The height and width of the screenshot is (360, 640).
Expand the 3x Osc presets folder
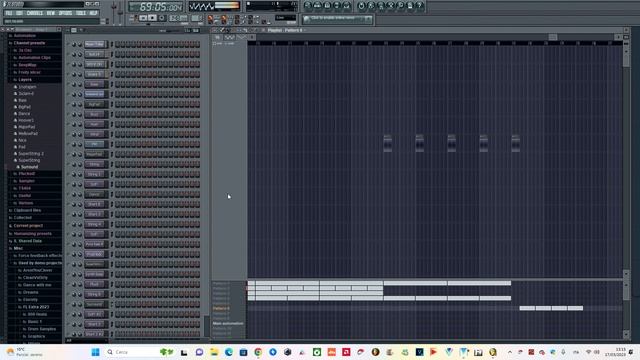(25, 50)
